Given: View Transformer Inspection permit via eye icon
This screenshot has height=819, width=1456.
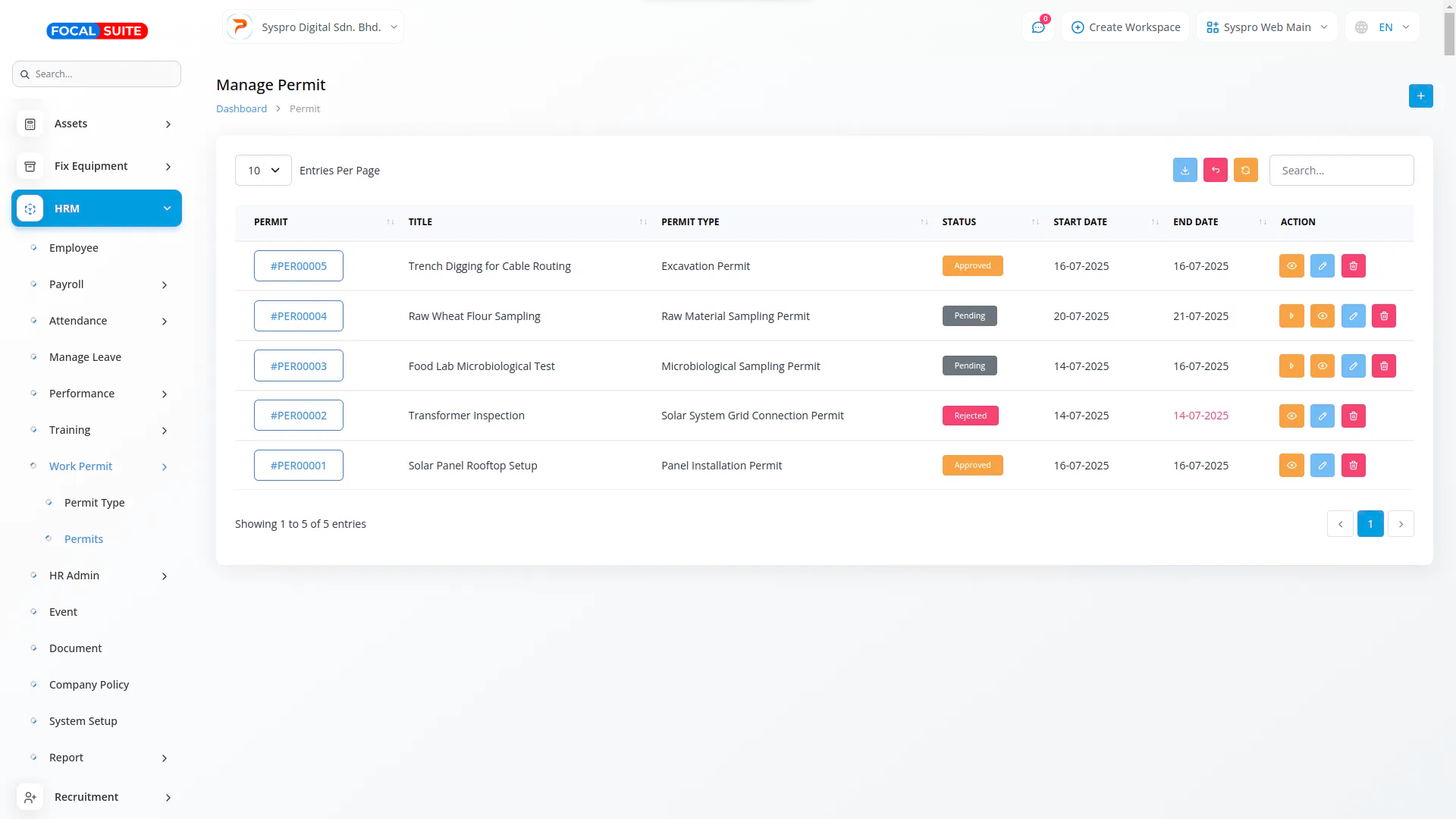Looking at the screenshot, I should tap(1291, 416).
